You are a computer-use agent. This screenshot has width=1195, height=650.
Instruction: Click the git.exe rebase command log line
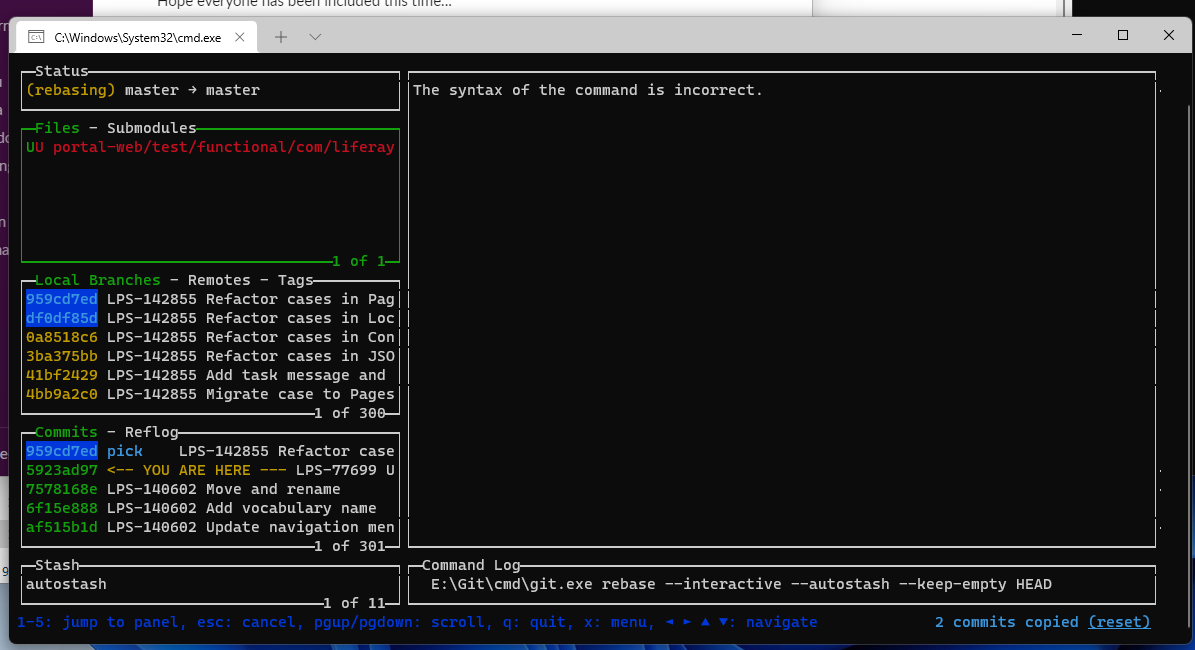click(741, 584)
